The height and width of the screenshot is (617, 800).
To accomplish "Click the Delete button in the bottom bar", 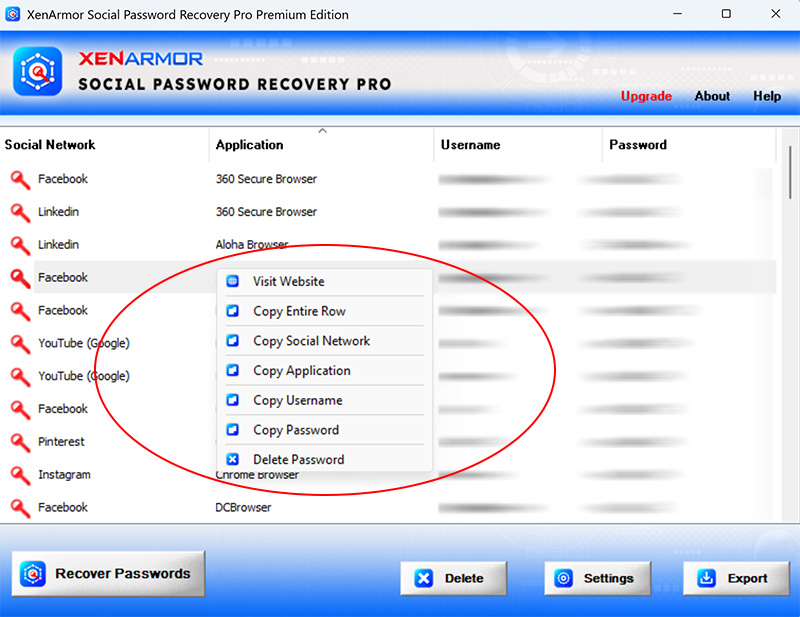I will click(454, 578).
